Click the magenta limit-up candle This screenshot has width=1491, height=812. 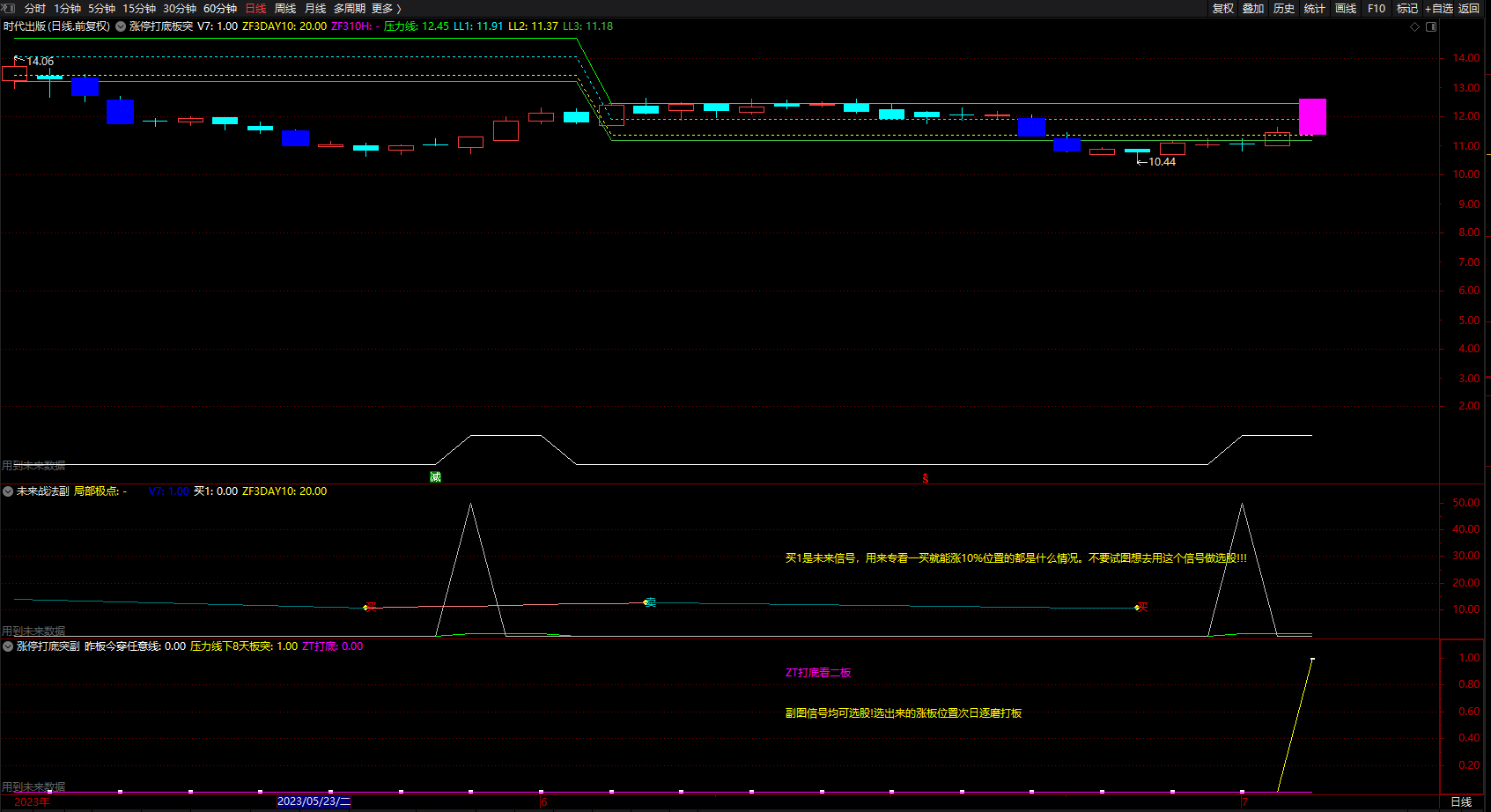(x=1312, y=116)
